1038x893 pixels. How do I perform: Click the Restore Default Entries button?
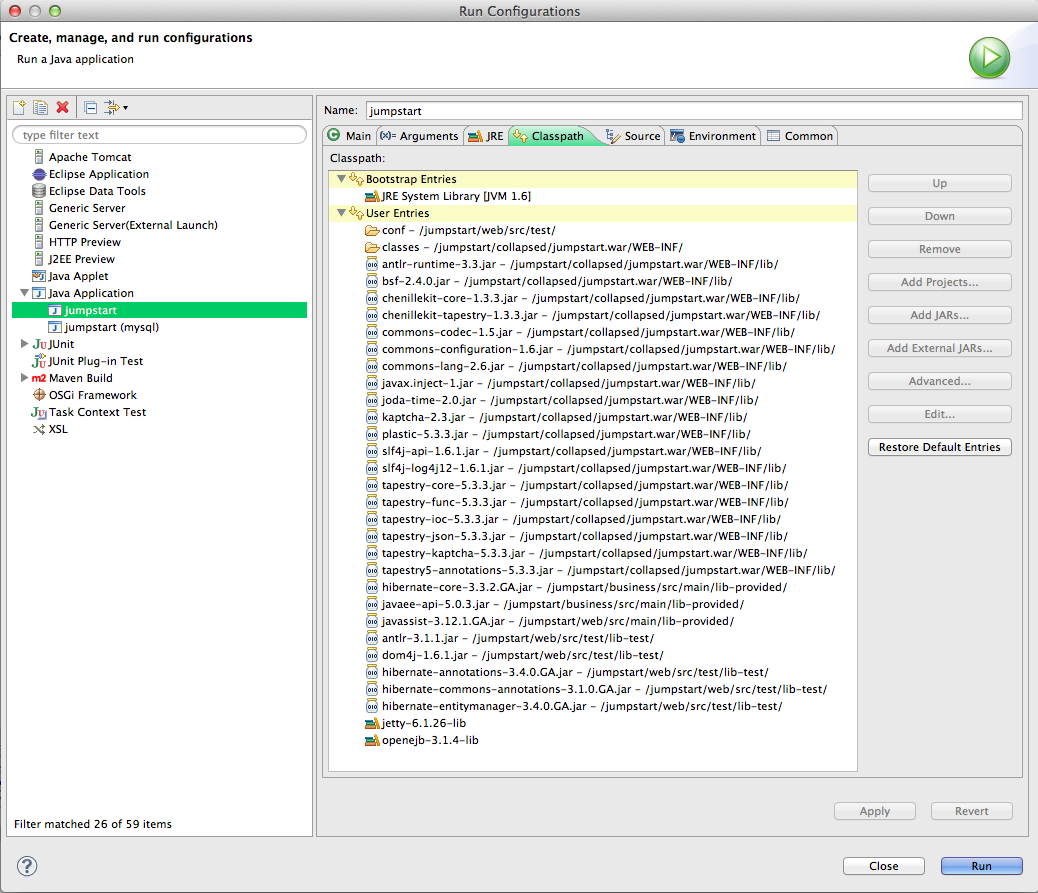coord(939,447)
